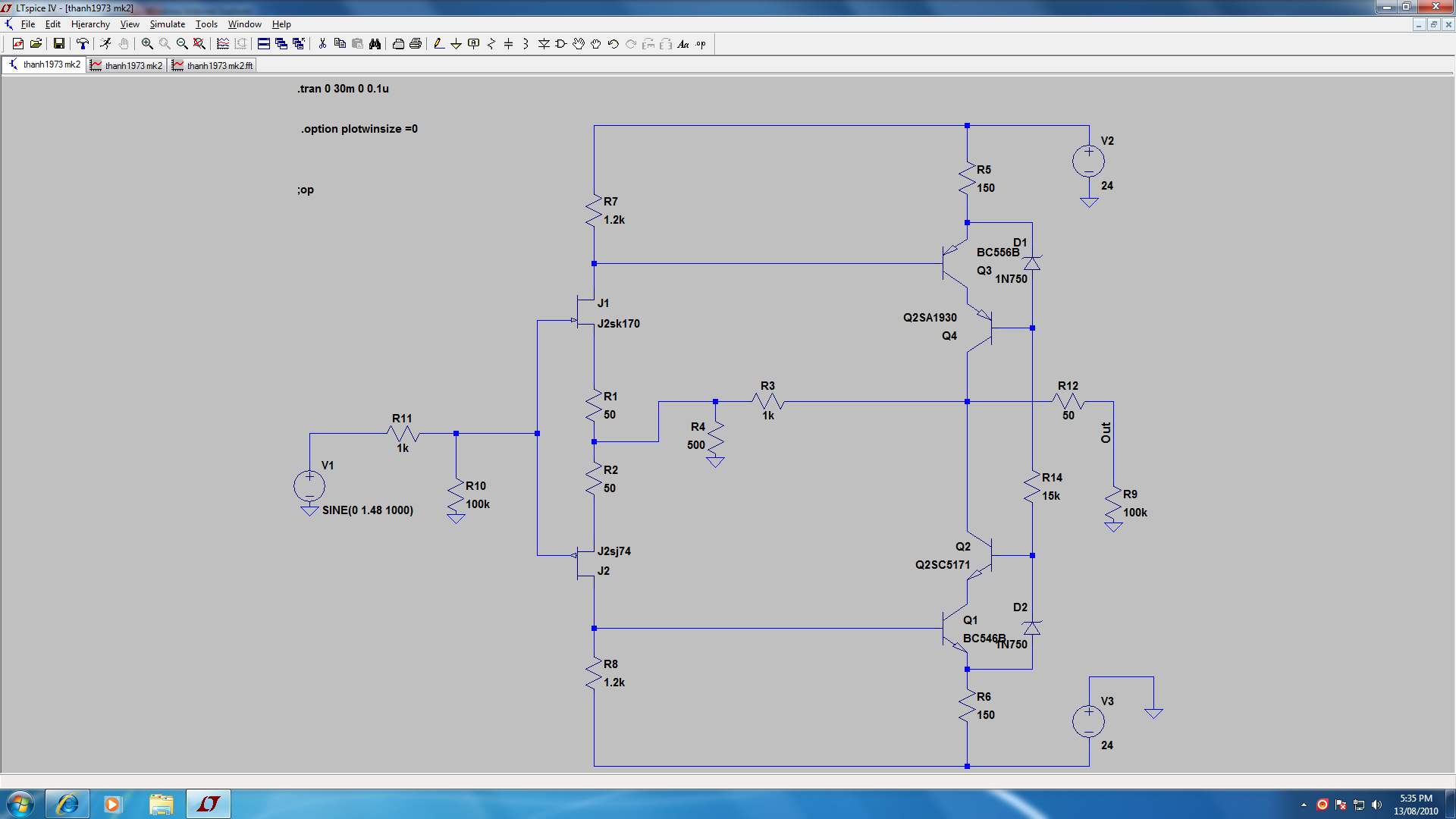The image size is (1456, 819).
Task: Click the Open file folder icon
Action: coord(36,44)
